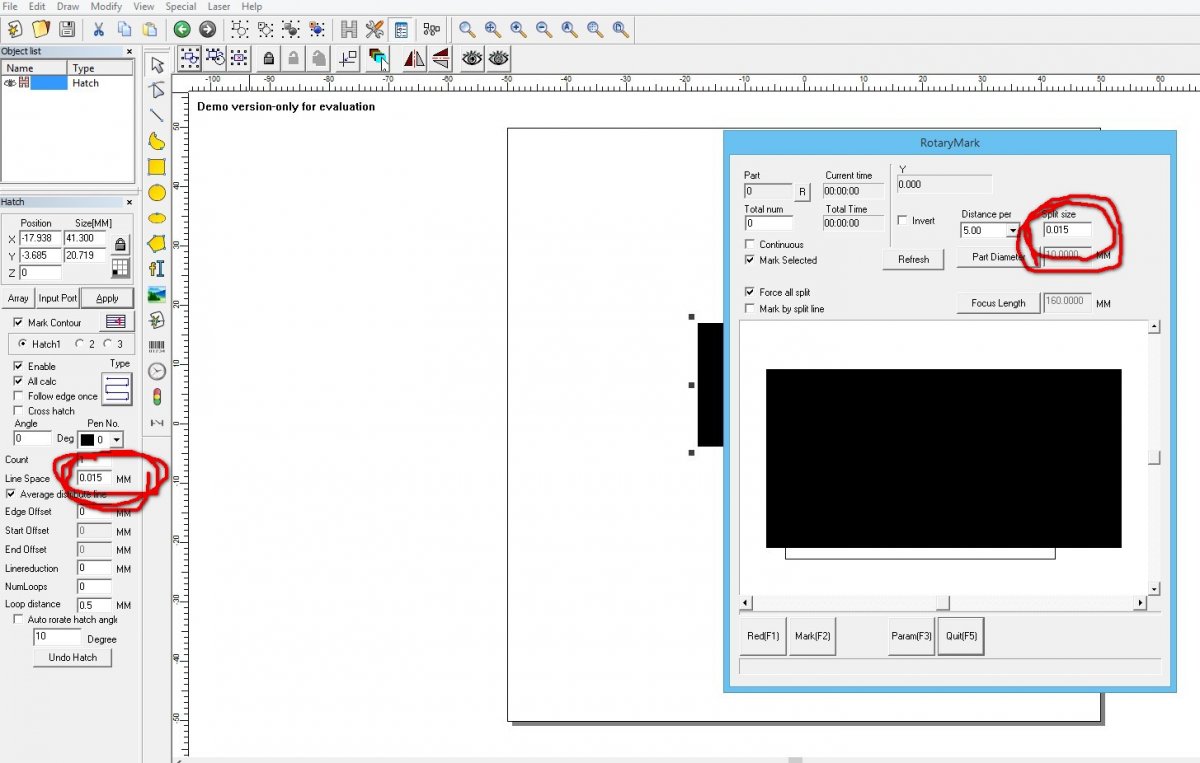Open the bitmap image import tool

157,295
